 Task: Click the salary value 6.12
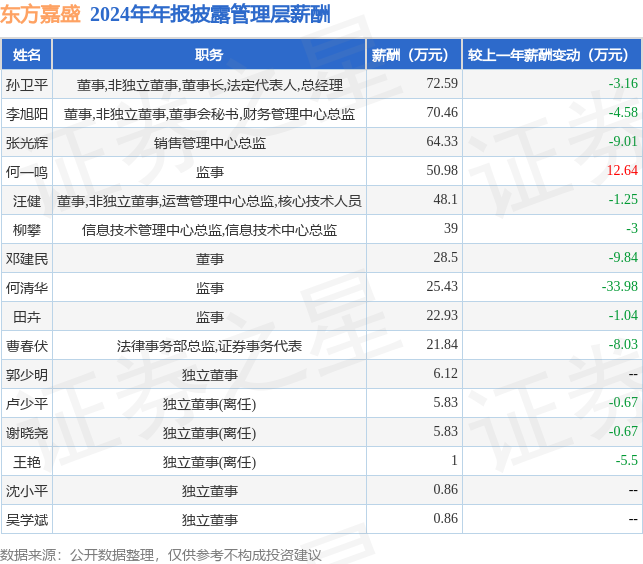[x=445, y=373]
